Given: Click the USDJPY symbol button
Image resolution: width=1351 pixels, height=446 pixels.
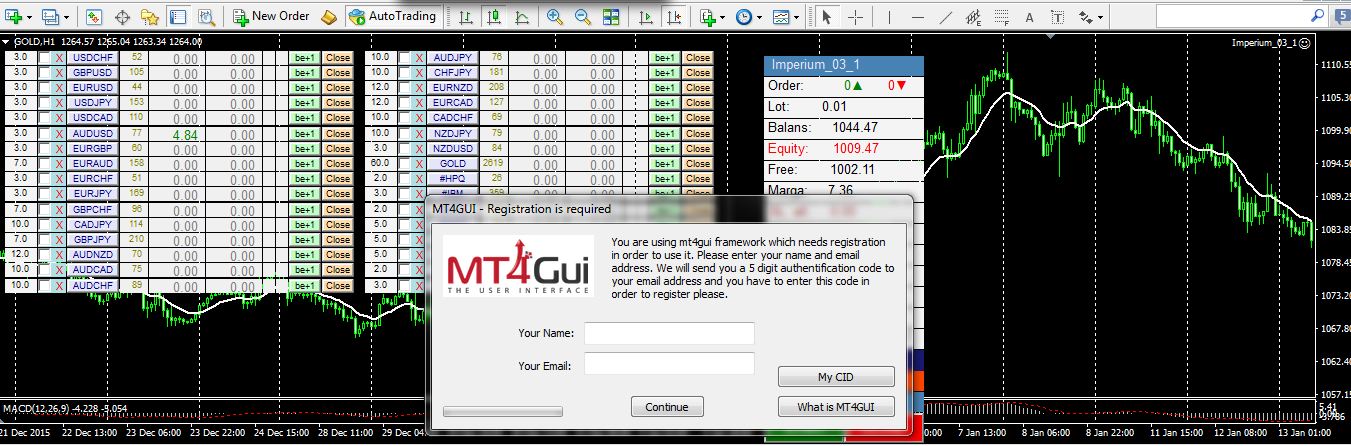Looking at the screenshot, I should 93,103.
